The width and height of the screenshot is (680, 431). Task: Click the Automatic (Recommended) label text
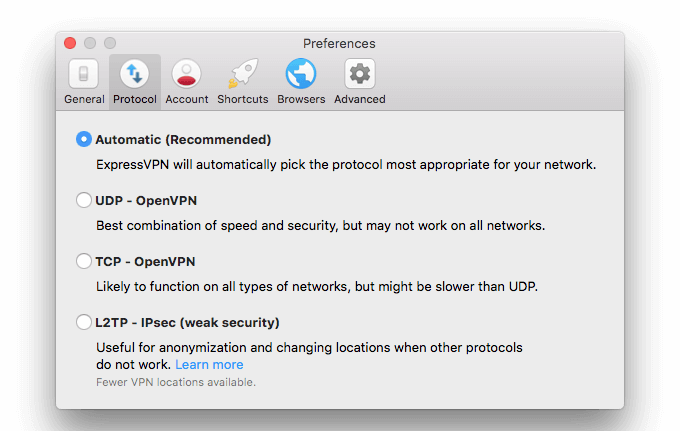point(183,140)
